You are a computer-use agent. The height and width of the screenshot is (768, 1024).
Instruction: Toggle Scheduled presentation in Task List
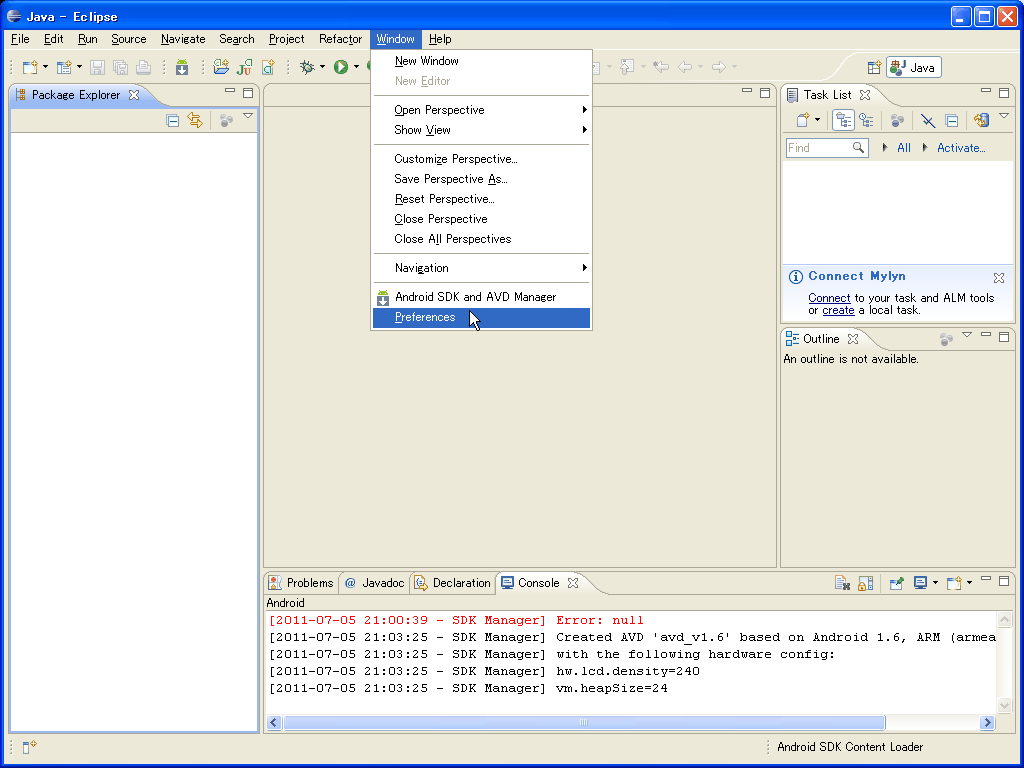click(867, 120)
